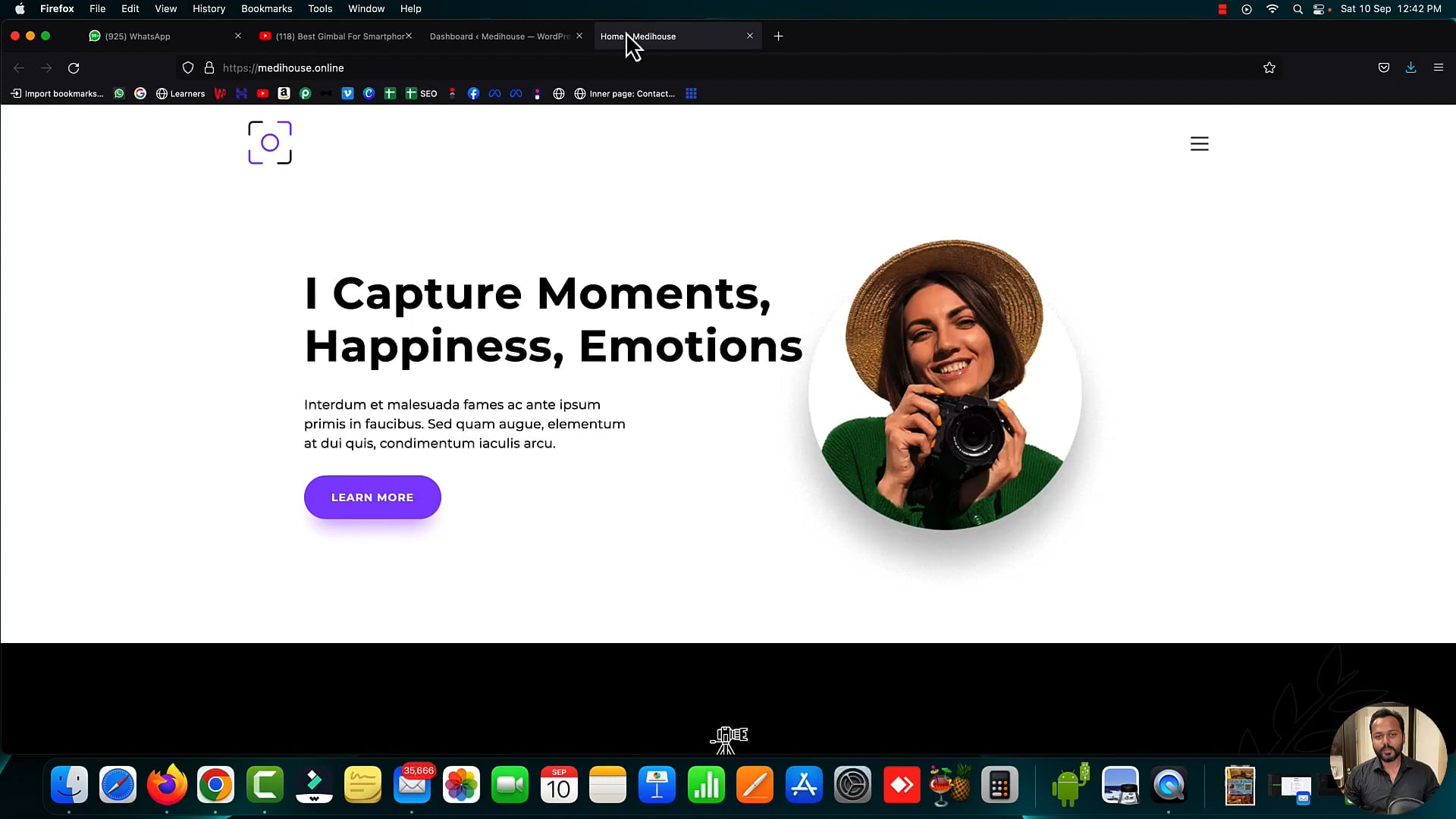This screenshot has height=819, width=1456.
Task: Open the Apple menu
Action: (20, 9)
